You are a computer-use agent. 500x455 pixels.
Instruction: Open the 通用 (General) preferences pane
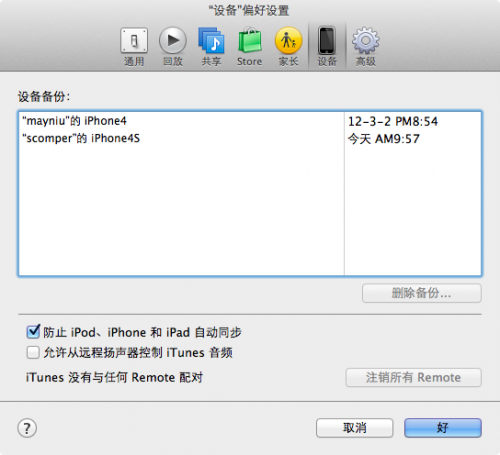click(x=134, y=47)
